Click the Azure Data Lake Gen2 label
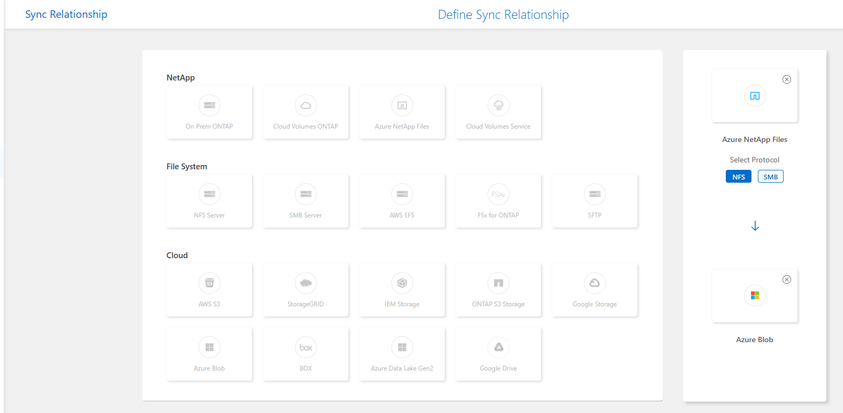Viewport: 843px width, 413px height. [402, 368]
